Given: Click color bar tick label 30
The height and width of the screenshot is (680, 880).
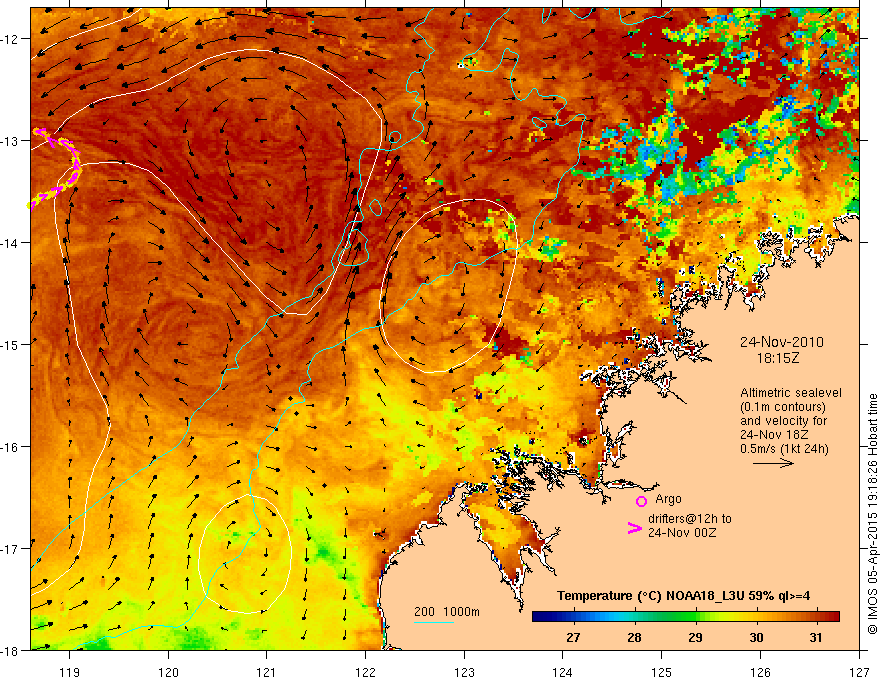Looking at the screenshot, I should pos(757,637).
